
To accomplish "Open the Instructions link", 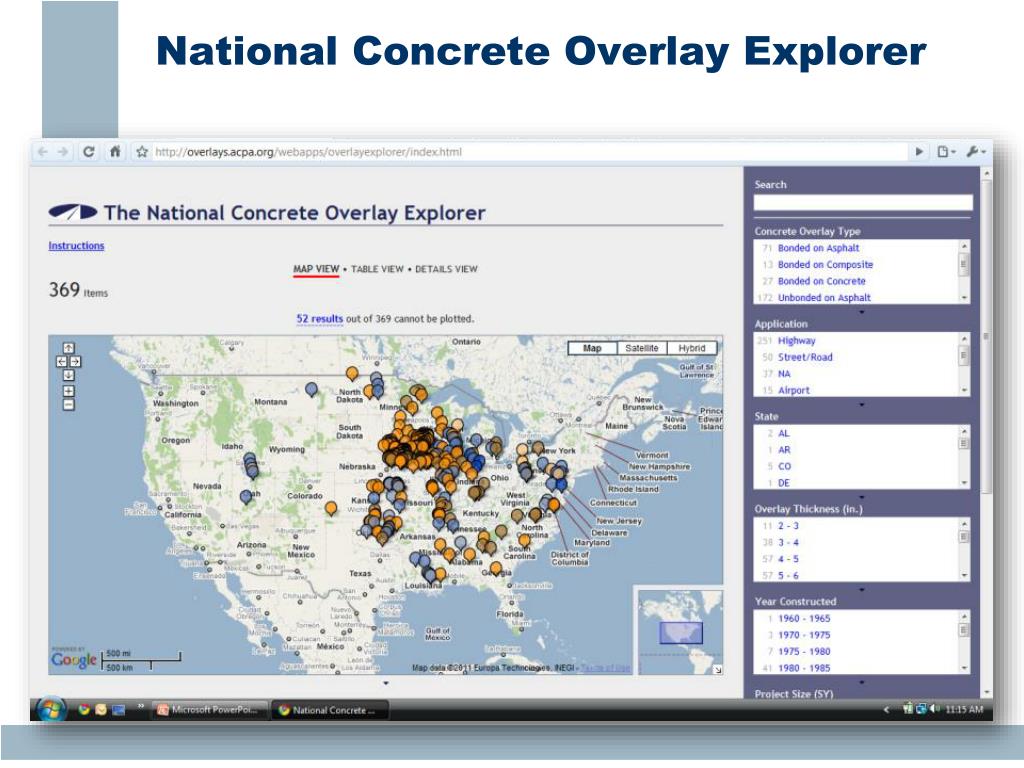I will tap(76, 246).
